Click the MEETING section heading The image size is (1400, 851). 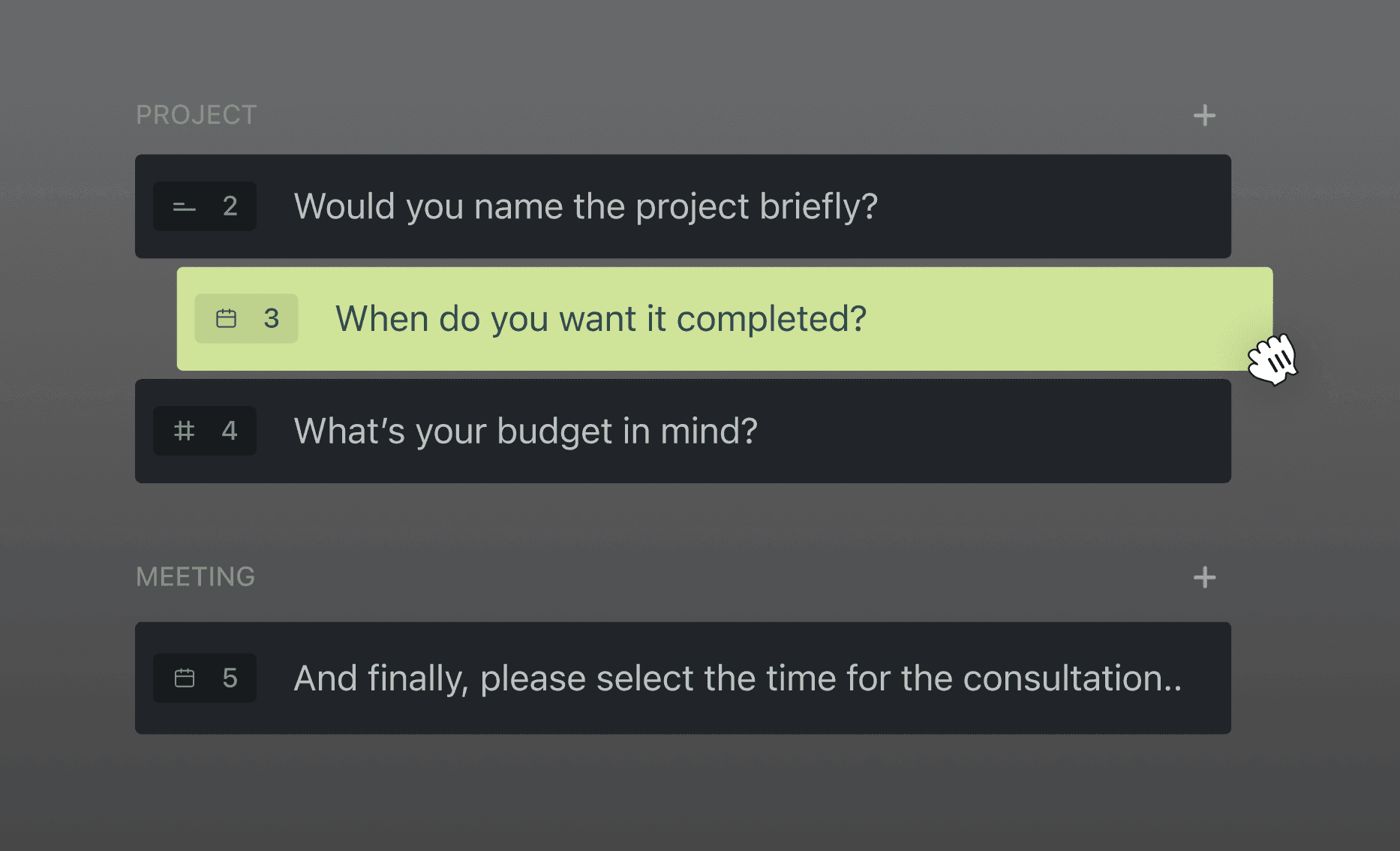(x=195, y=577)
